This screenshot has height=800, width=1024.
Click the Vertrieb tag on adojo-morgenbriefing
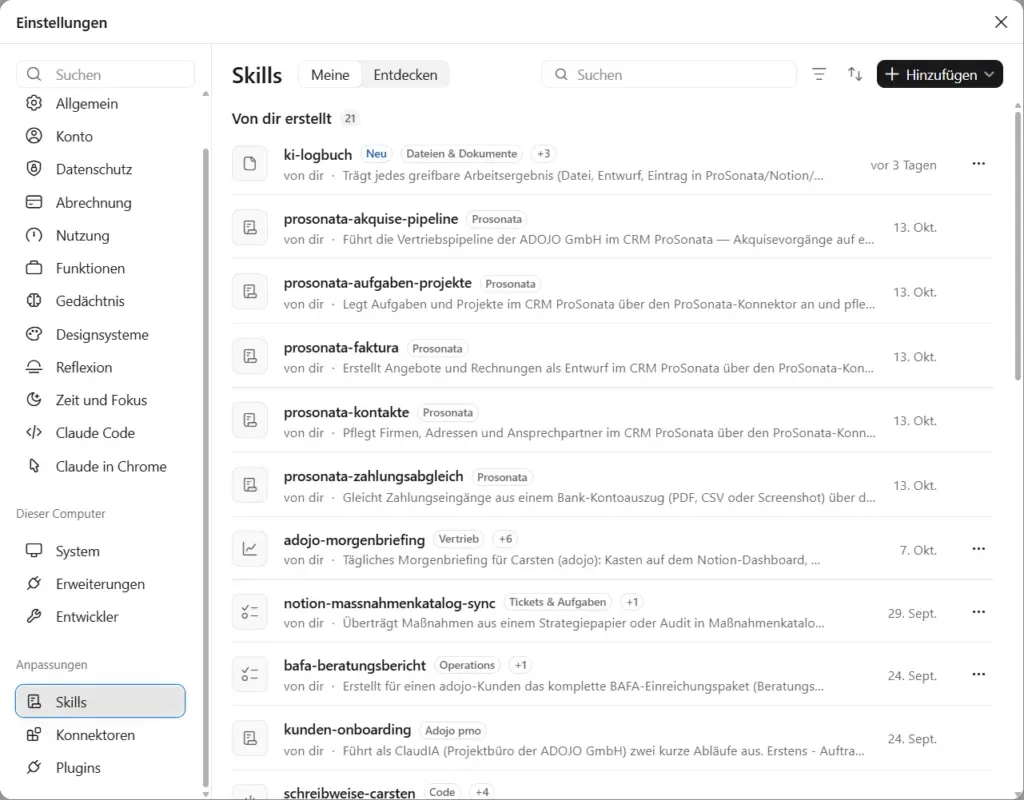tap(458, 539)
